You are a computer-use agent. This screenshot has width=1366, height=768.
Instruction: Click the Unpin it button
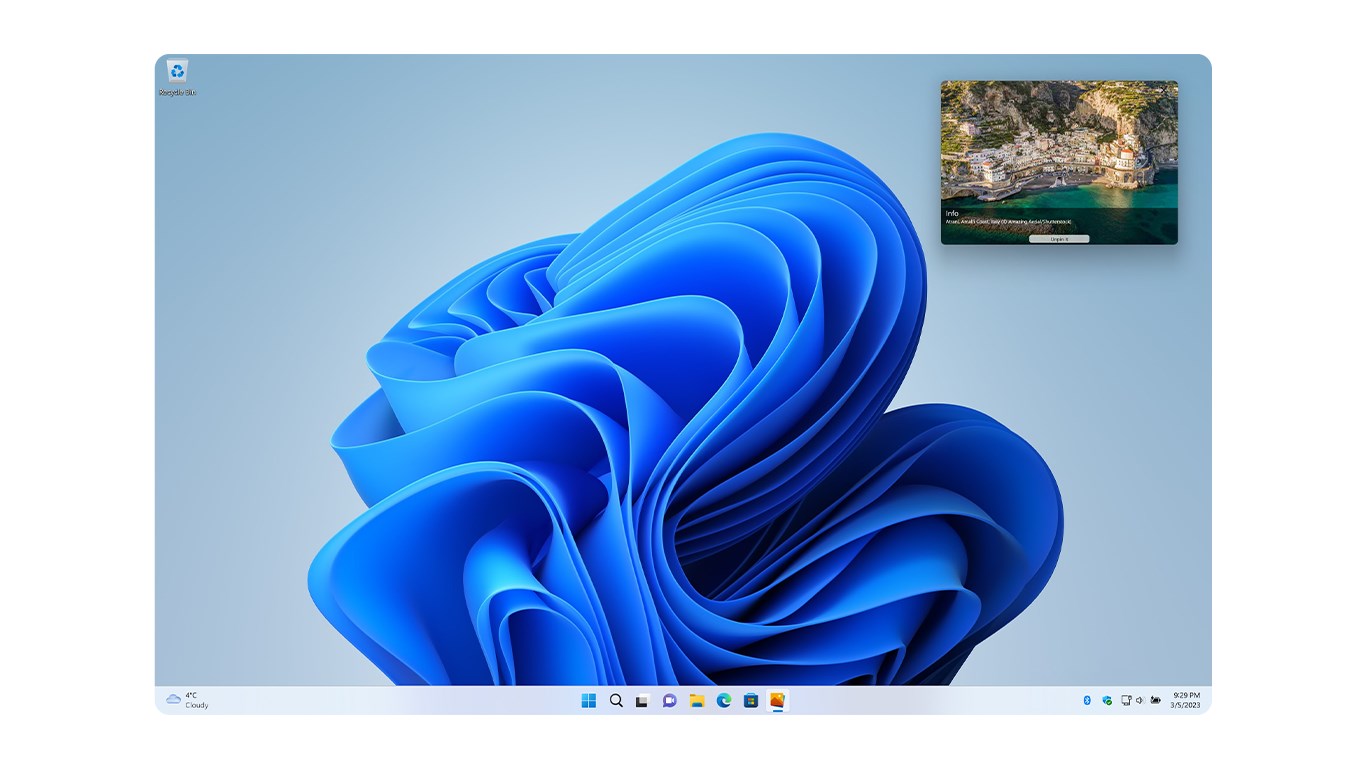tap(1059, 239)
